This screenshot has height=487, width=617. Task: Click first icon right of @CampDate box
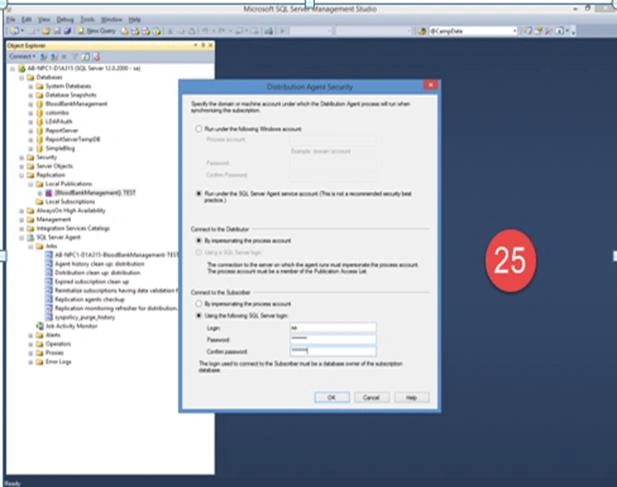pyautogui.click(x=528, y=31)
